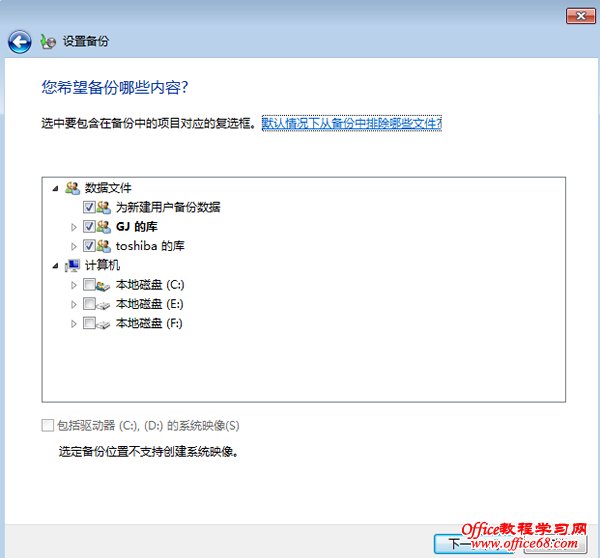600x558 pixels.
Task: Collapse the 计算机 tree node
Action: coord(56,266)
